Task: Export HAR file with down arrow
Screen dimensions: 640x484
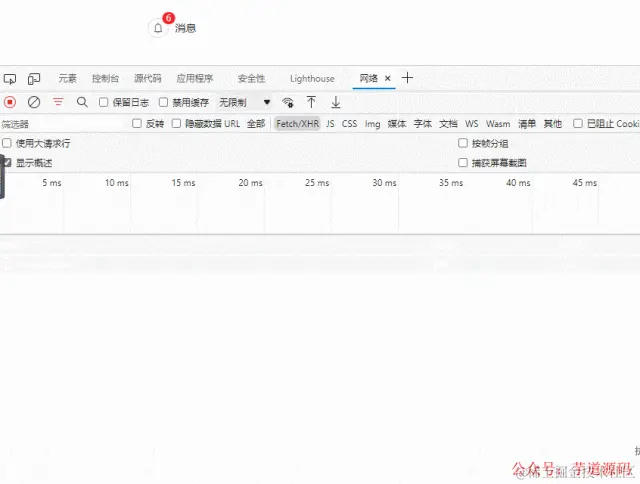Action: click(336, 102)
